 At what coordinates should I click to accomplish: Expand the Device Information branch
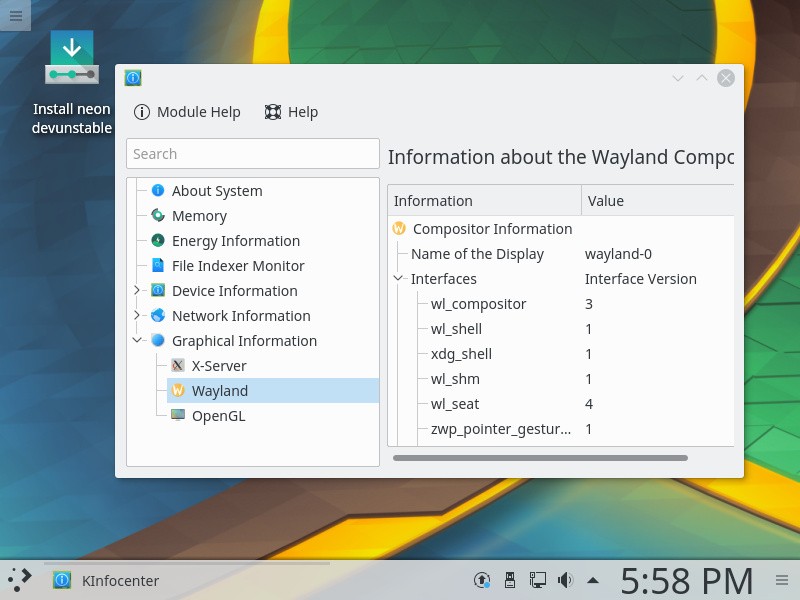click(x=137, y=290)
